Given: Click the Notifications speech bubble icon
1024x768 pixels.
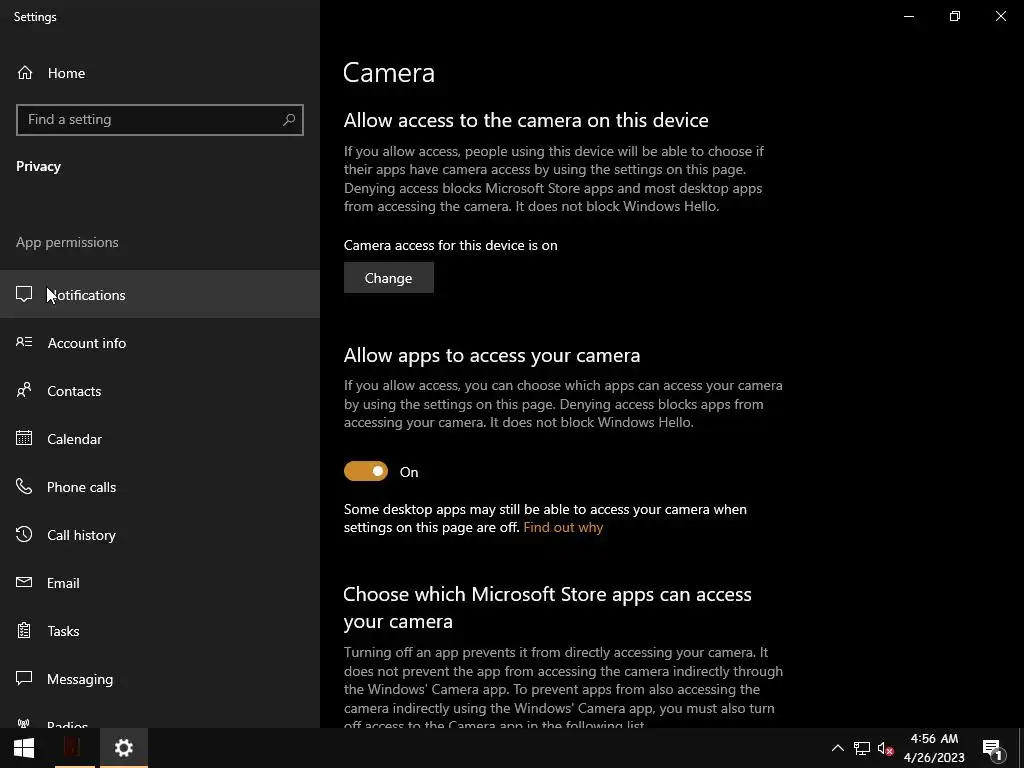Looking at the screenshot, I should 24,294.
